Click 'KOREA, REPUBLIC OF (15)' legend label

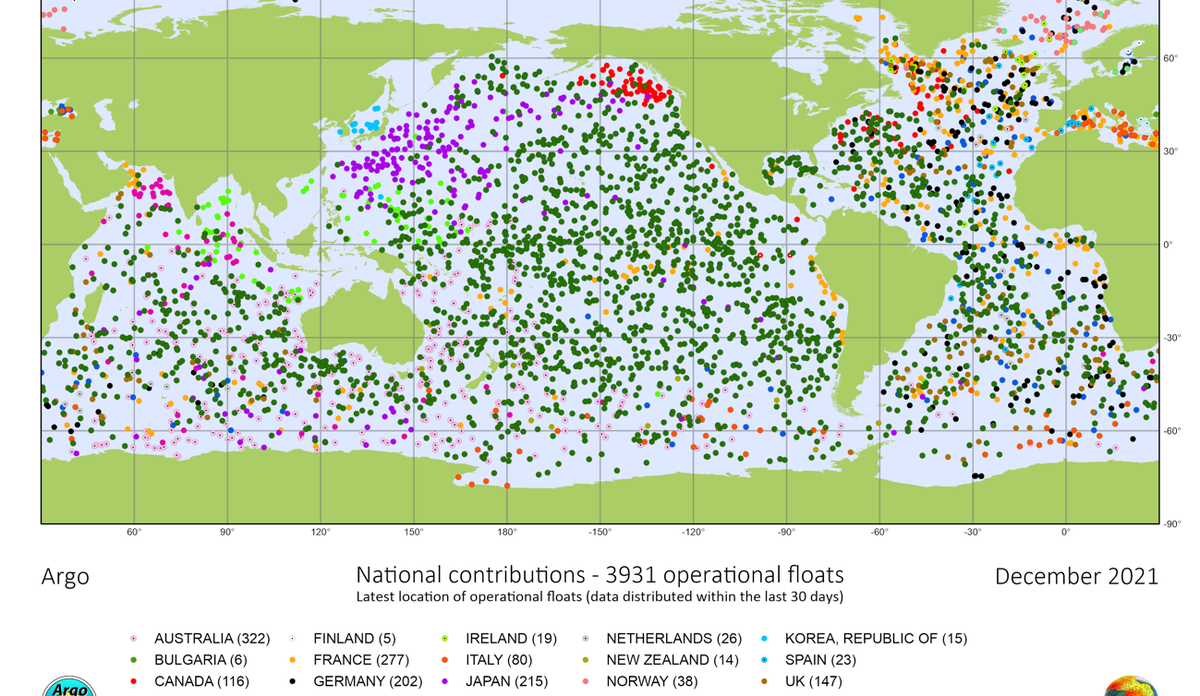[876, 638]
